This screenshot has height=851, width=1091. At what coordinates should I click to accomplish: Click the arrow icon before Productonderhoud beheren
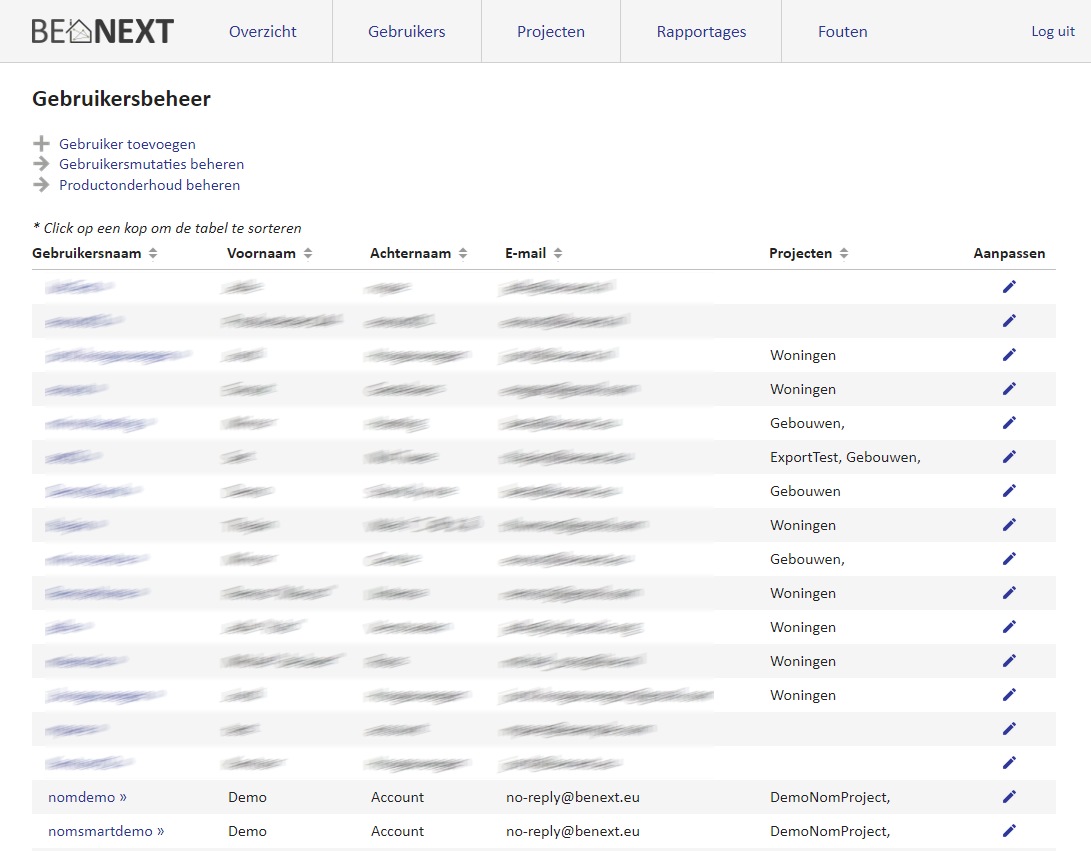41,184
